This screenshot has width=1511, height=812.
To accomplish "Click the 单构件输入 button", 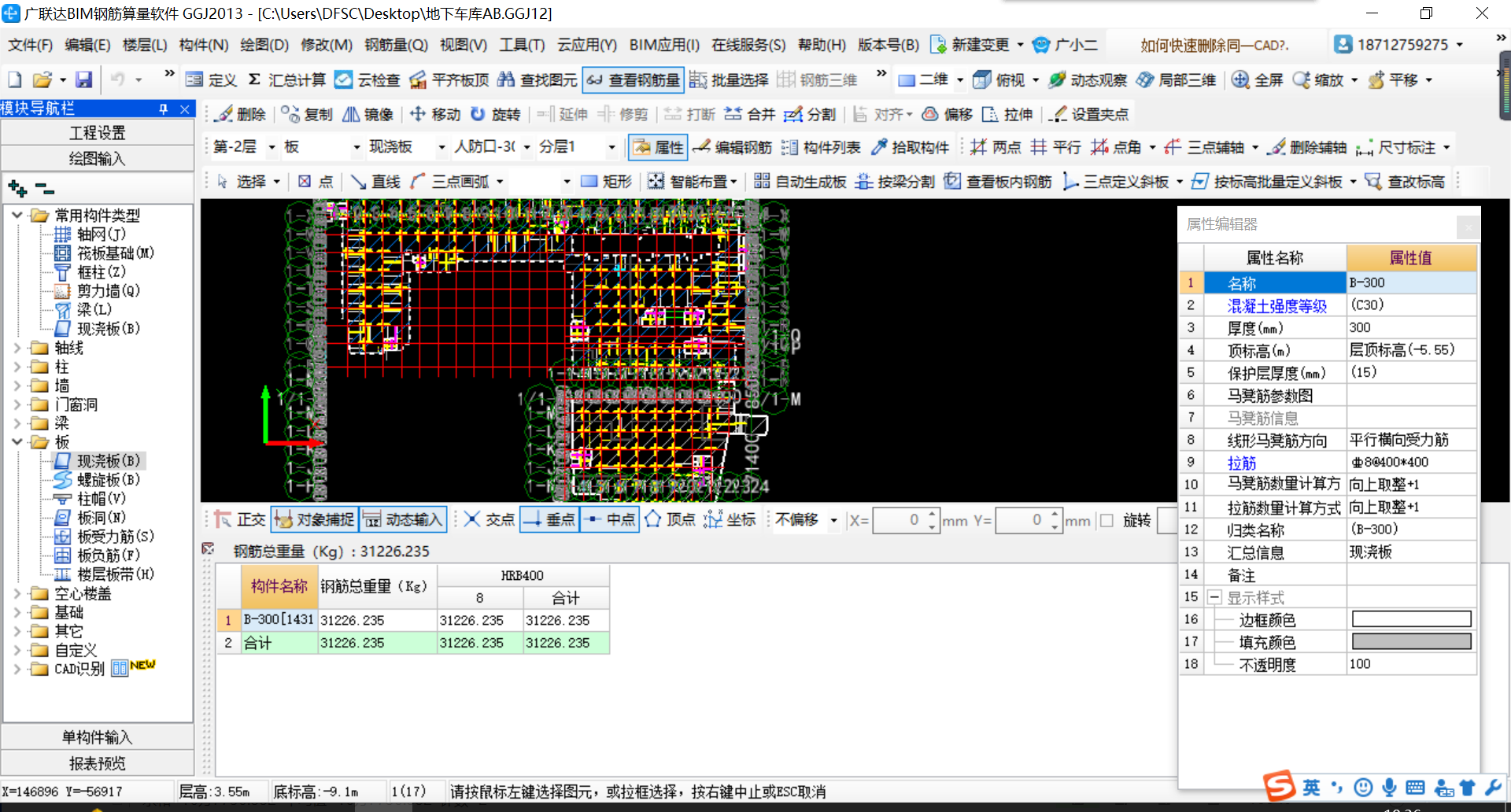I will [98, 737].
